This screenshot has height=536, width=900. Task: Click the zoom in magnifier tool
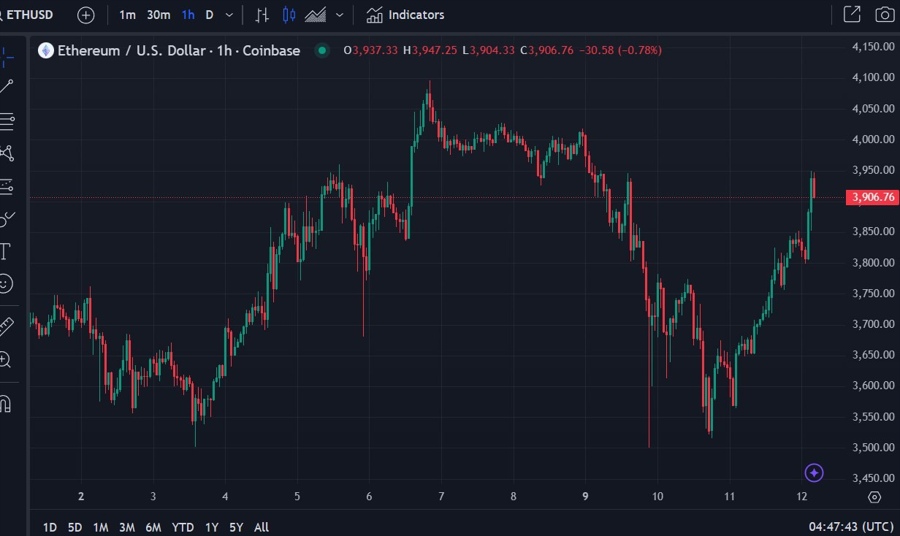coord(6,360)
